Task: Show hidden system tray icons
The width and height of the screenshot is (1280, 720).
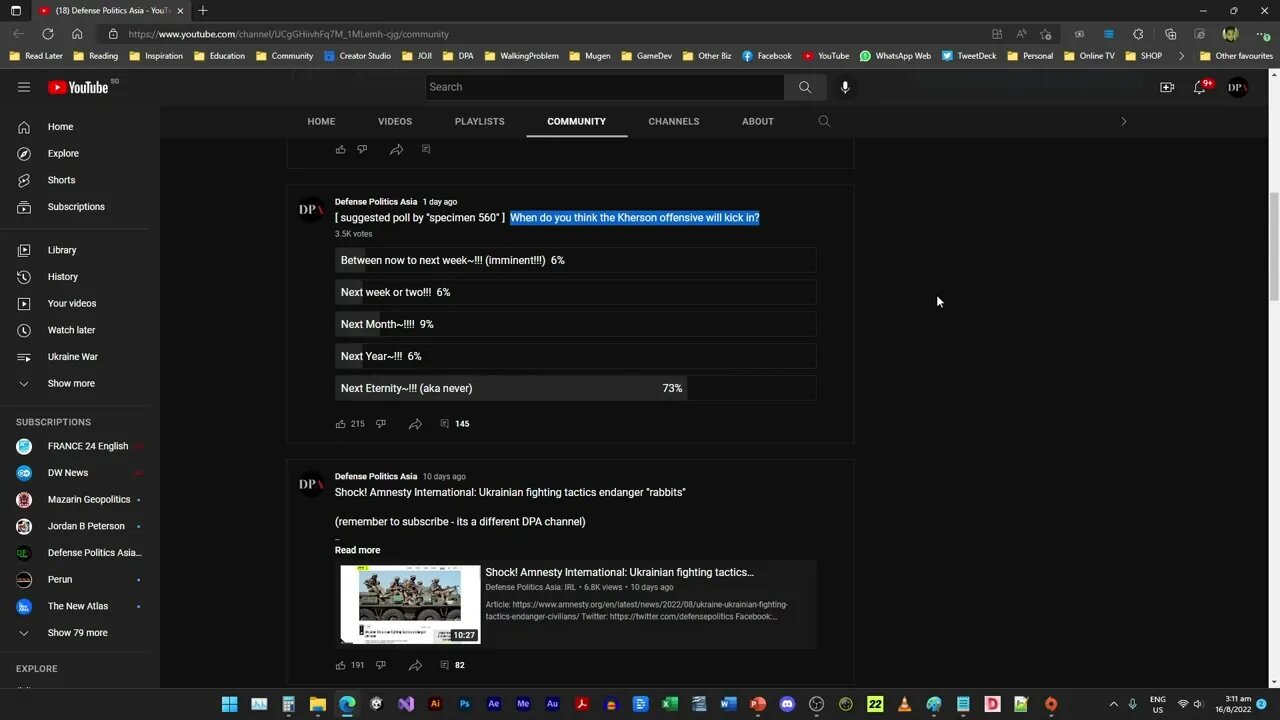Action: (x=1113, y=704)
